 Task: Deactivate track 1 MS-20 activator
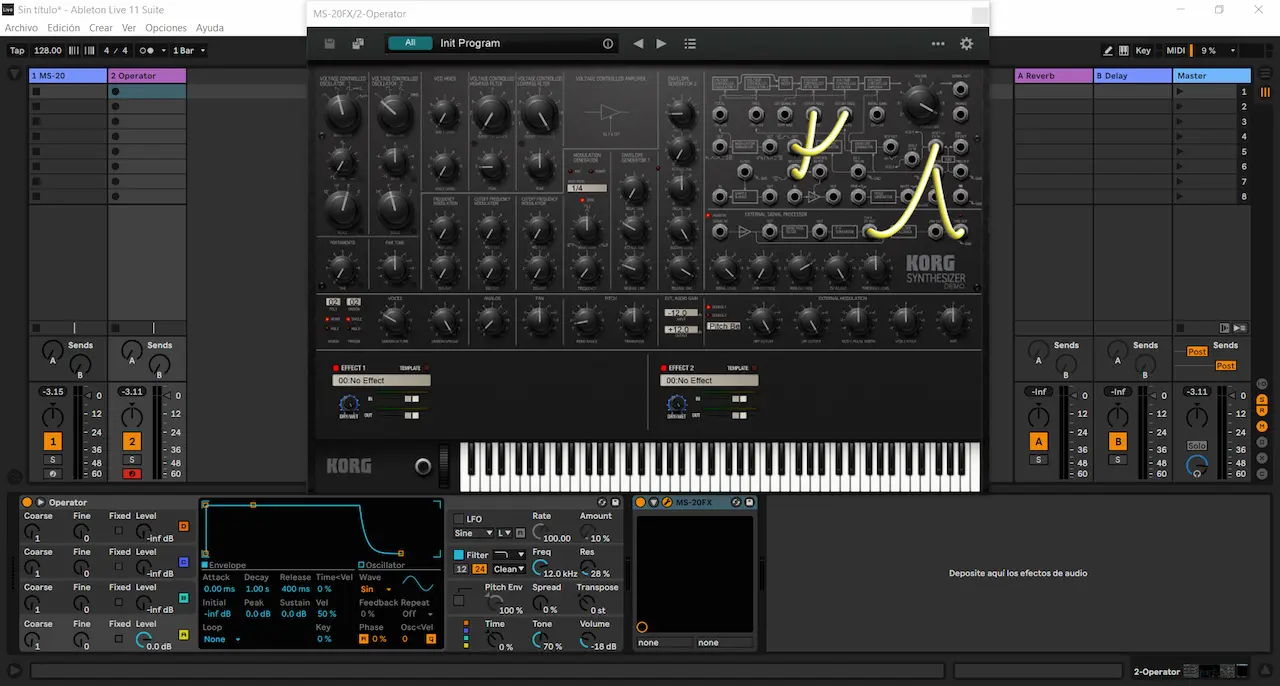pos(52,441)
